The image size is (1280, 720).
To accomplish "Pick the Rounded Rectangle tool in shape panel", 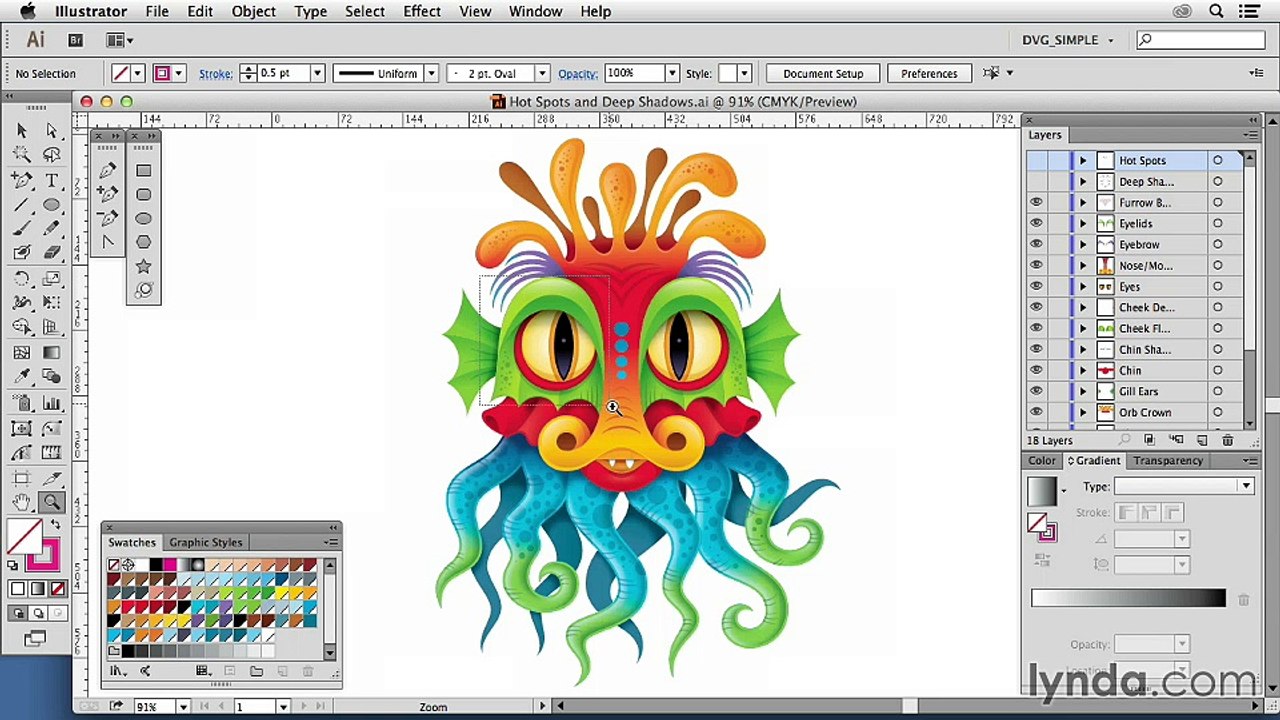I will (x=144, y=194).
